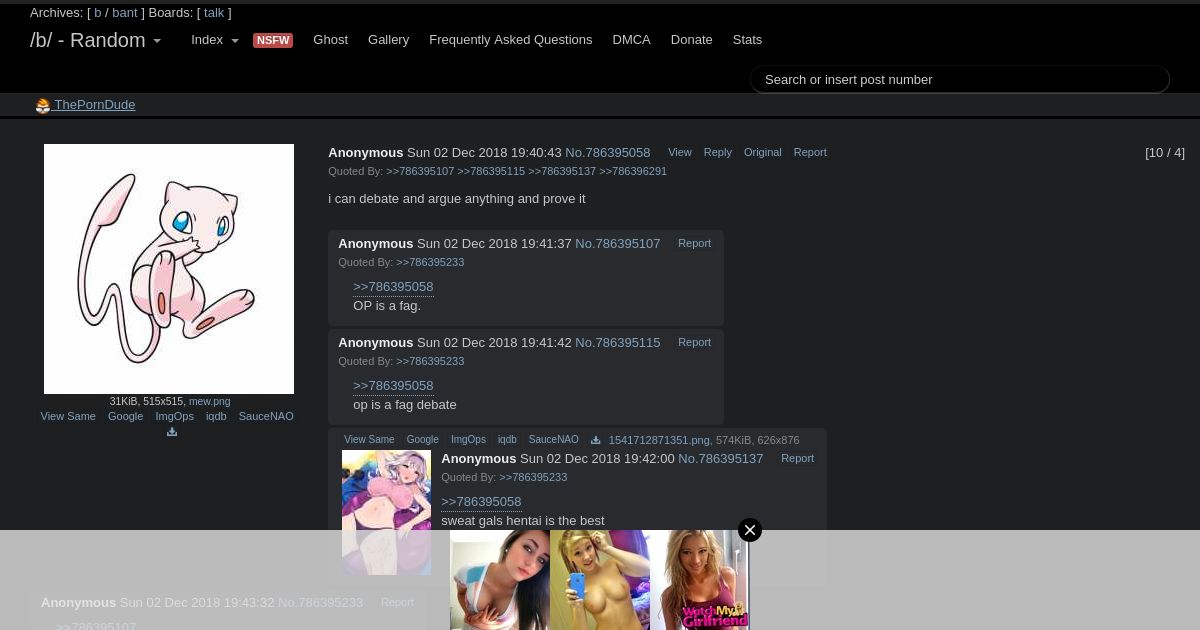Click quoted-by link >>786395115 in OP
1200x630 pixels.
[491, 171]
